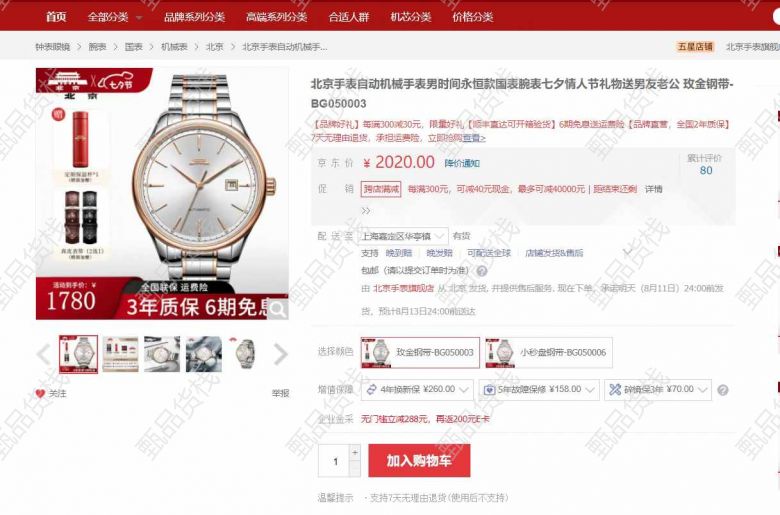This screenshot has width=780, height=515.
Task: Open 北京手表旗舰店 store link
Action: click(403, 288)
